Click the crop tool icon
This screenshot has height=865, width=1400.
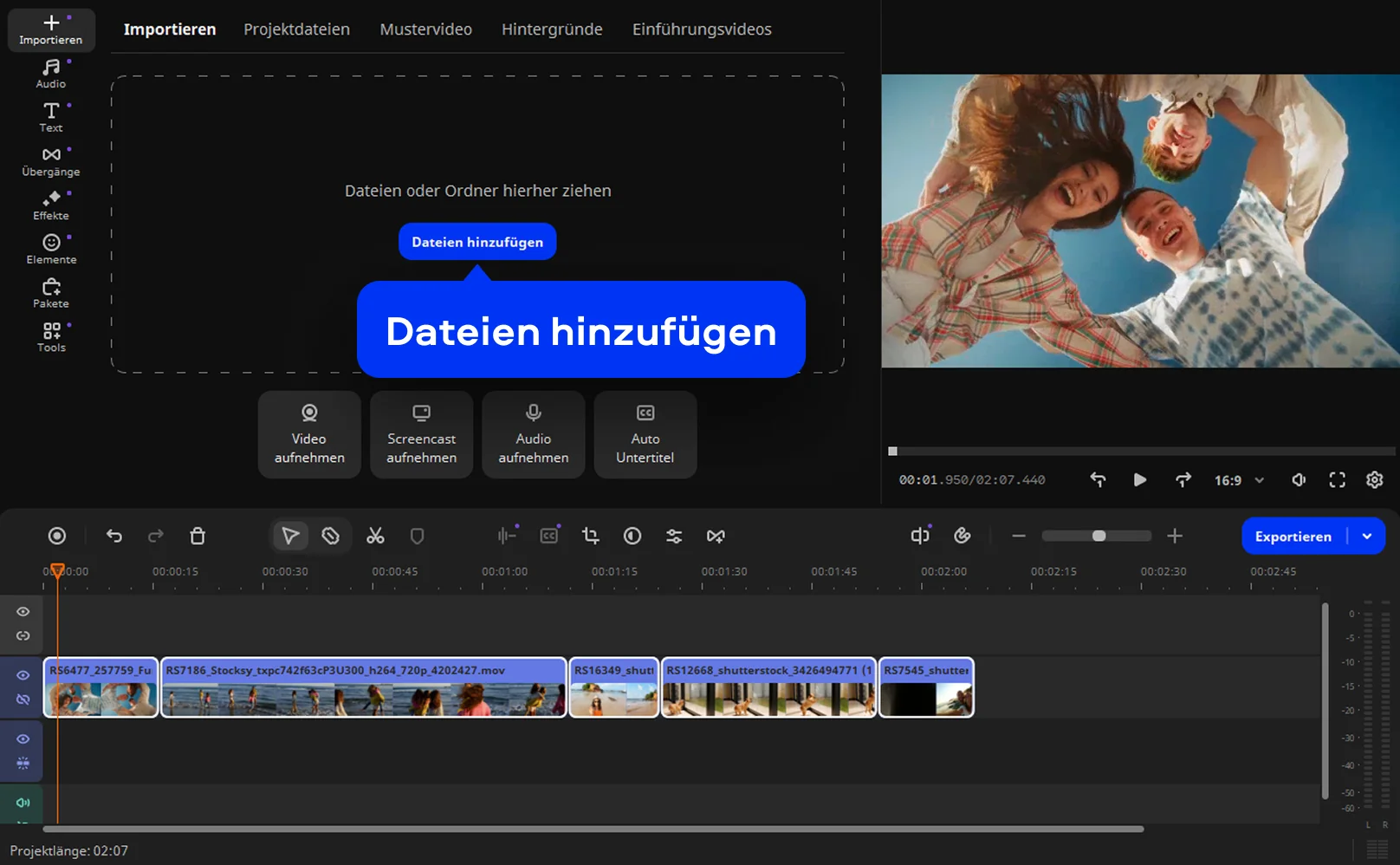point(591,537)
